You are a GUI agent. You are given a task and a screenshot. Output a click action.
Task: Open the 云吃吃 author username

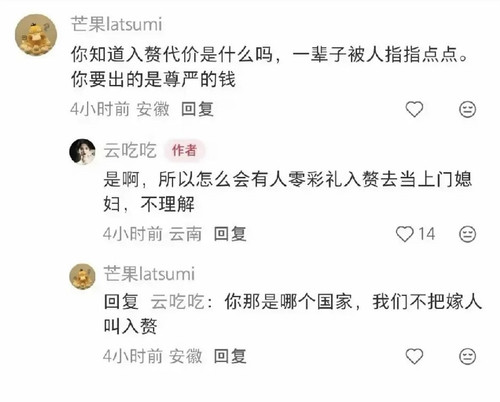pos(130,150)
